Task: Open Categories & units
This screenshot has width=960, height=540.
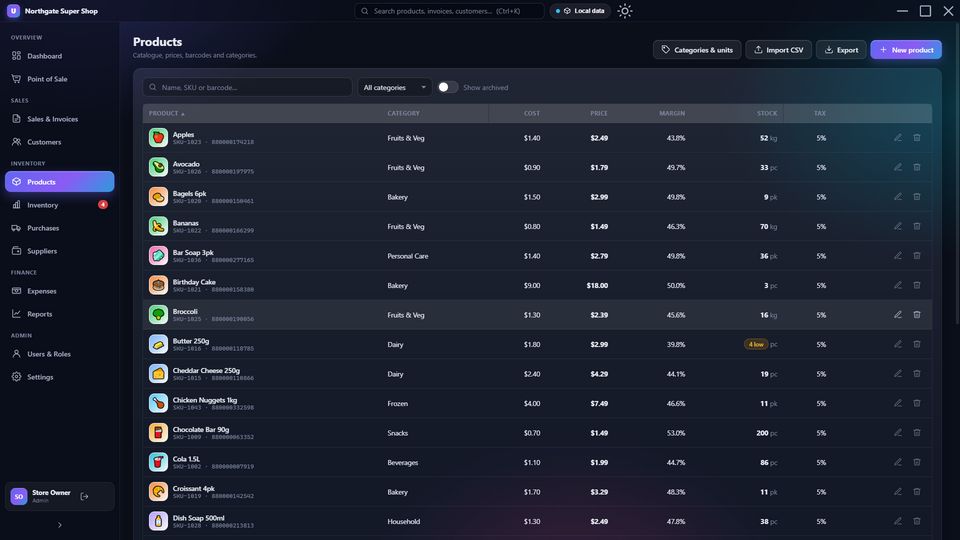Action: 697,50
